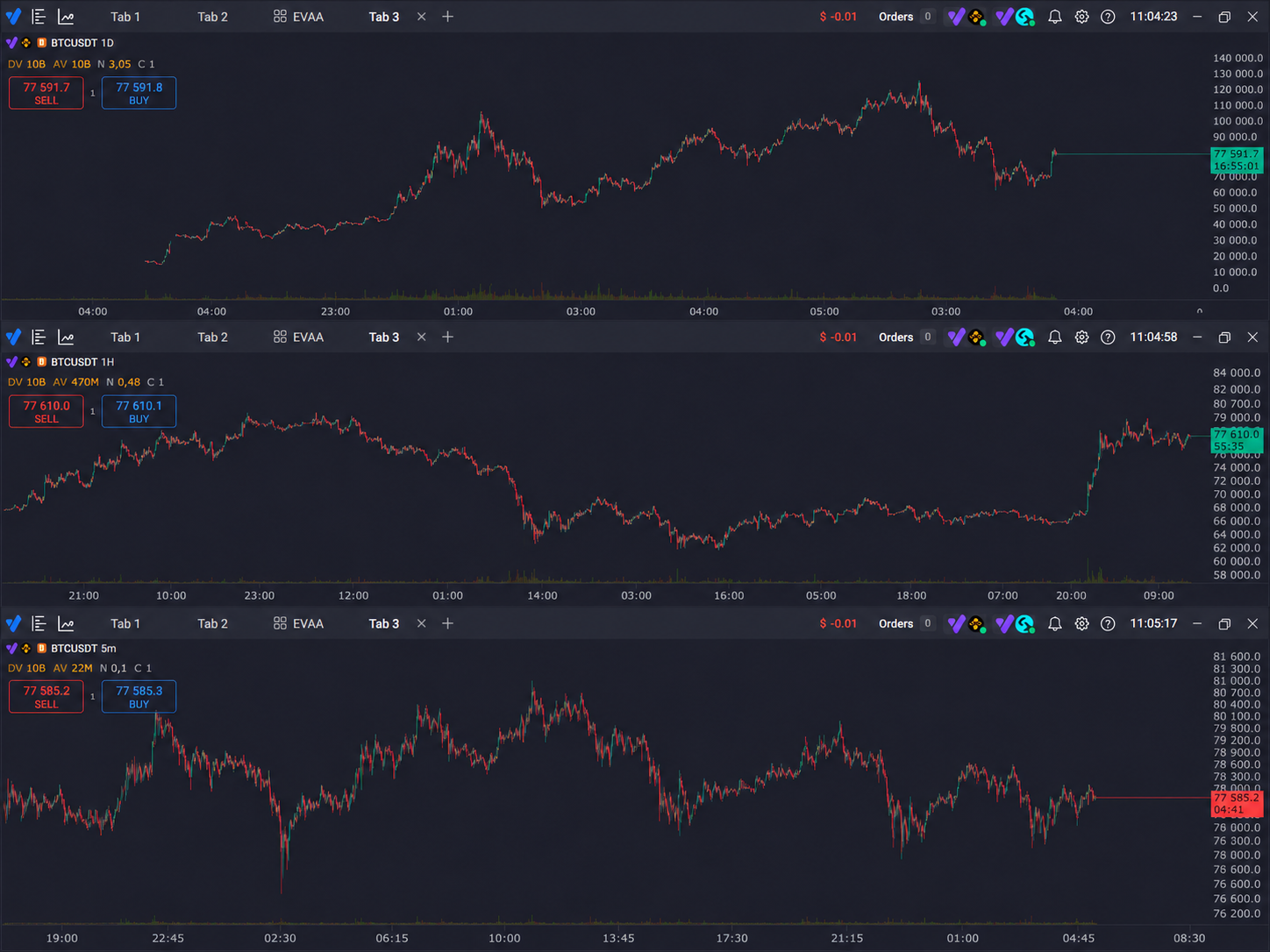Open the EVAA tab in the 1H window
This screenshot has height=952, width=1270.
tap(298, 337)
